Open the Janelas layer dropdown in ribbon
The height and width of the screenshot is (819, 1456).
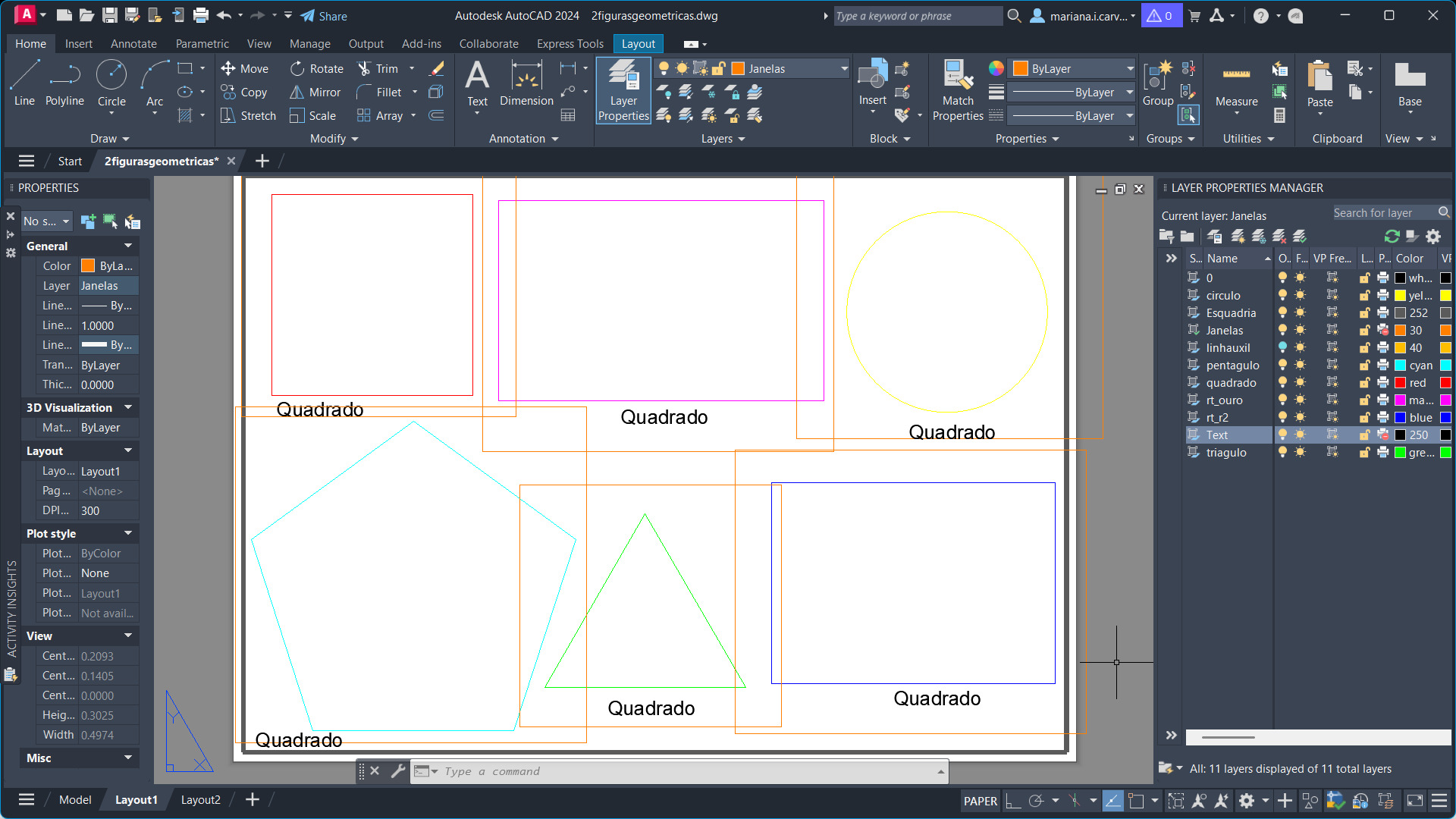tap(844, 69)
